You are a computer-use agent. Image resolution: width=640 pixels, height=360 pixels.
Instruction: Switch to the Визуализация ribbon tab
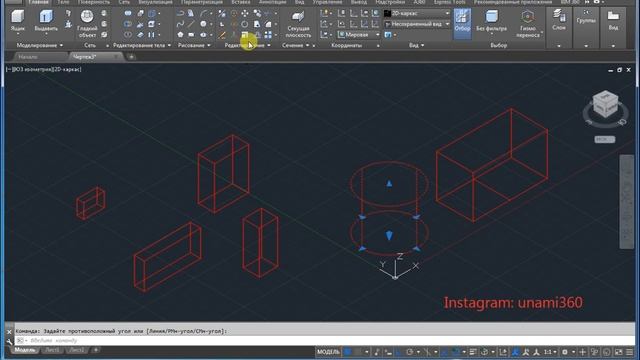coord(155,2)
